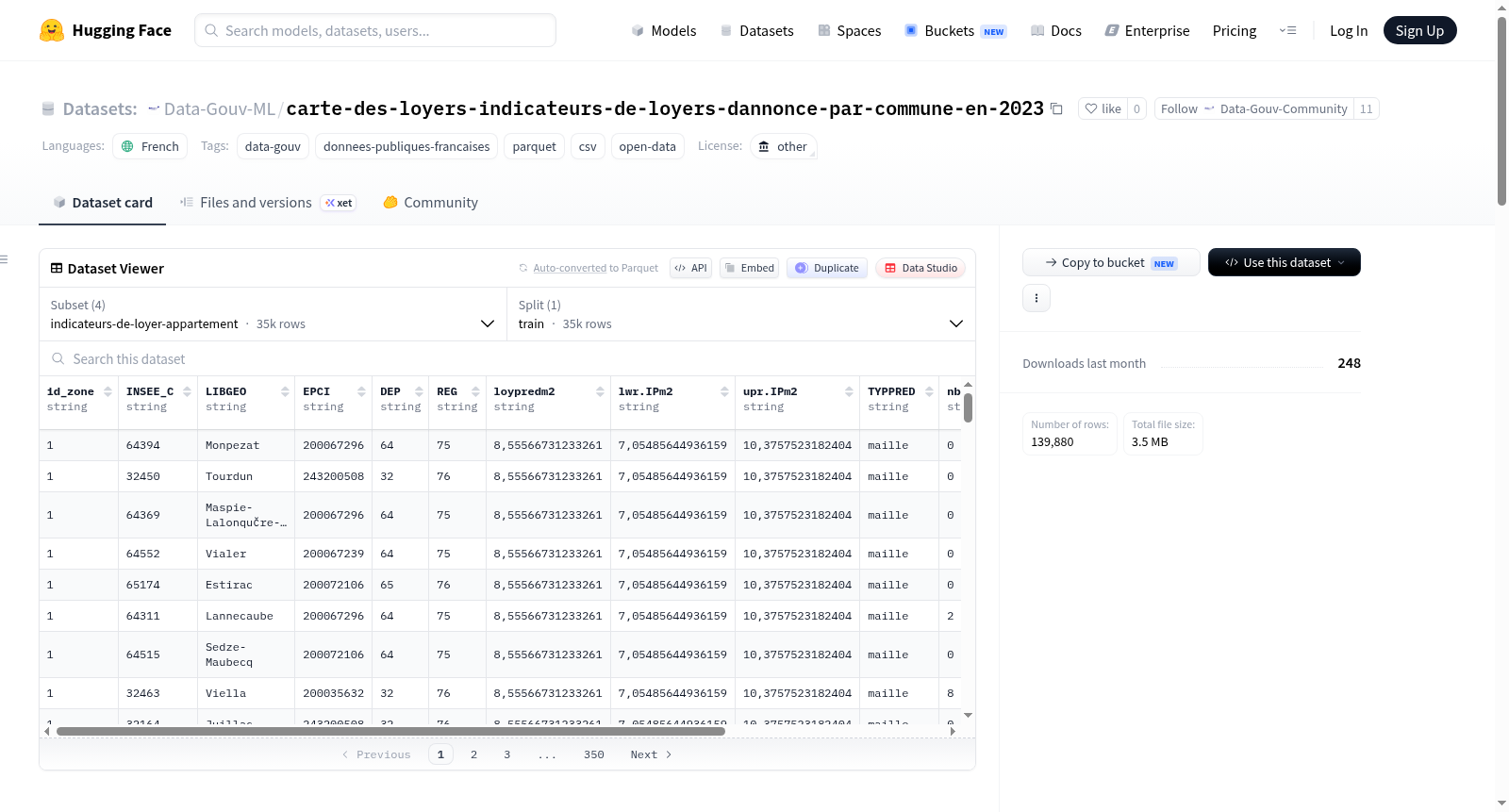Select the open-data tag
This screenshot has height=812, width=1509.
(x=647, y=146)
